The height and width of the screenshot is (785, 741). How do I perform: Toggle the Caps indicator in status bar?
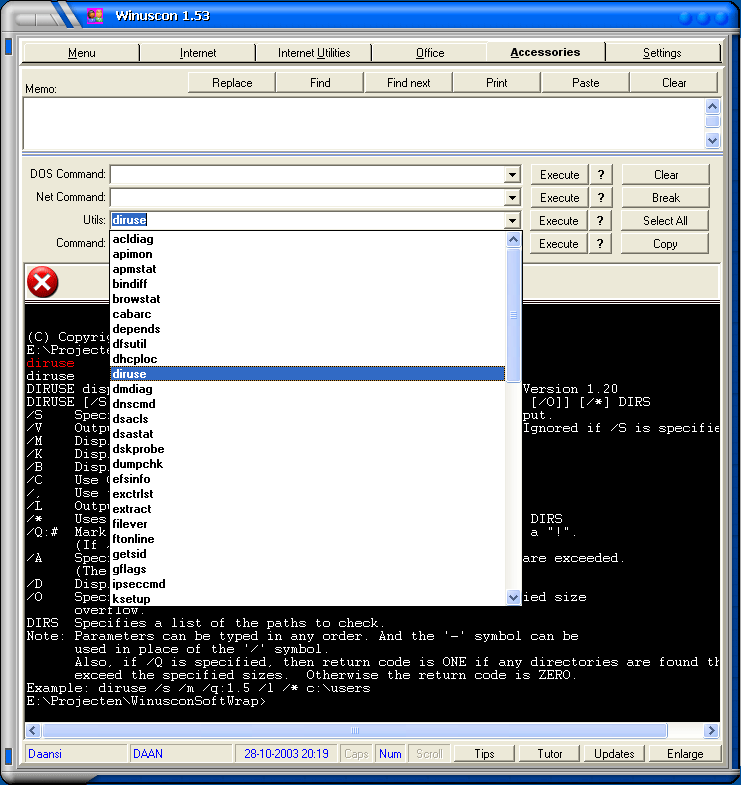coord(356,753)
